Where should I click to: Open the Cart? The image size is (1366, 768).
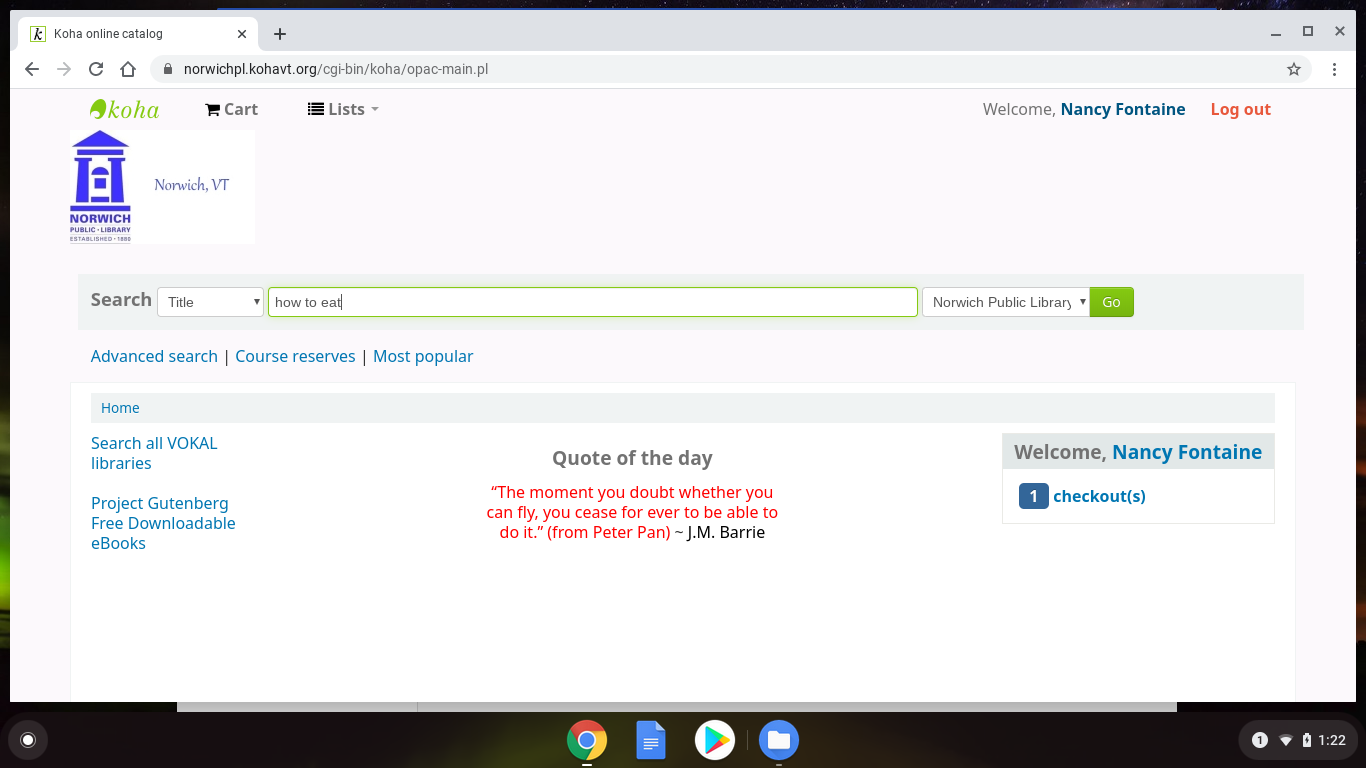click(231, 109)
